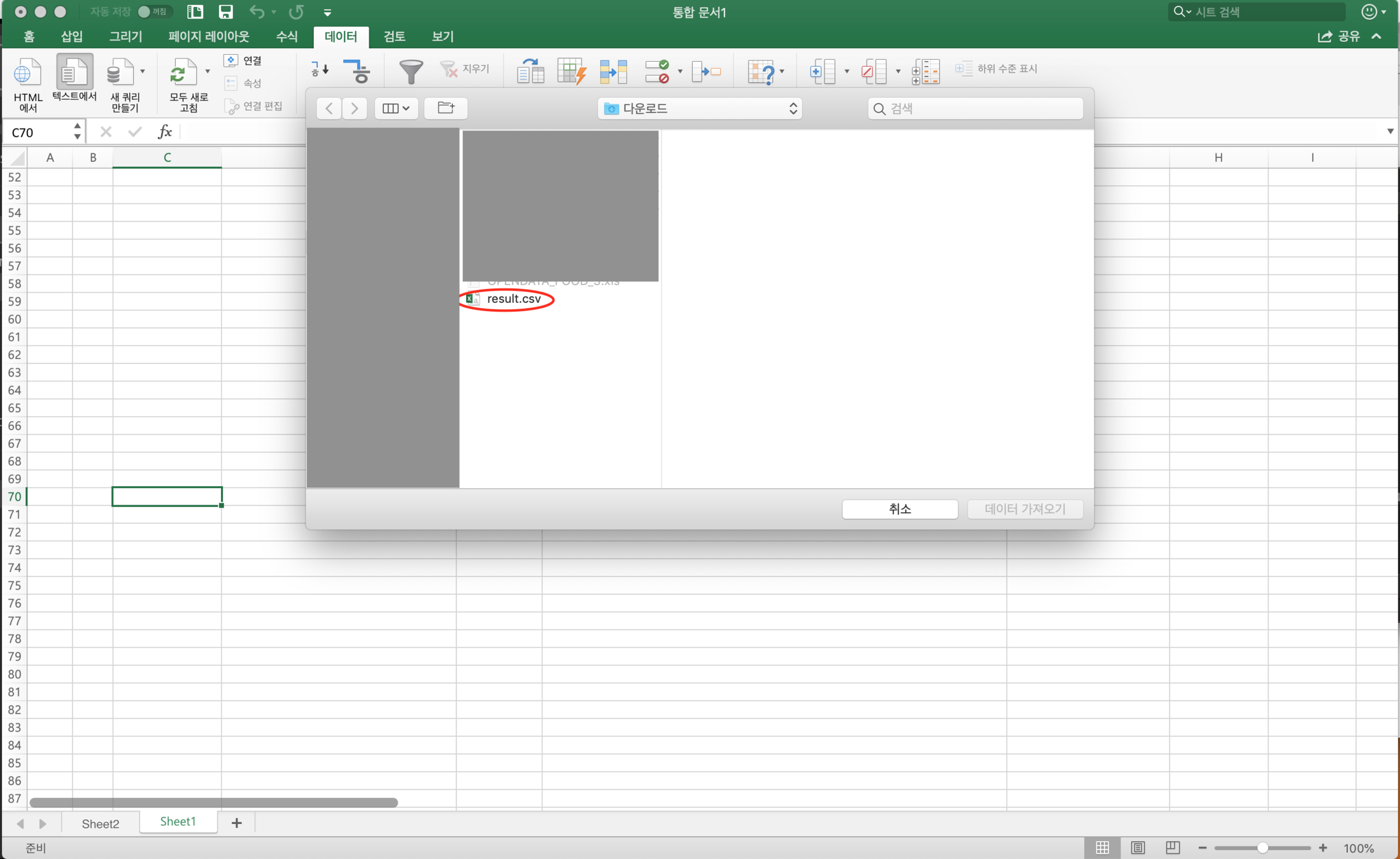The height and width of the screenshot is (859, 1400).
Task: Click the Sort ascending icon
Action: pyautogui.click(x=320, y=69)
